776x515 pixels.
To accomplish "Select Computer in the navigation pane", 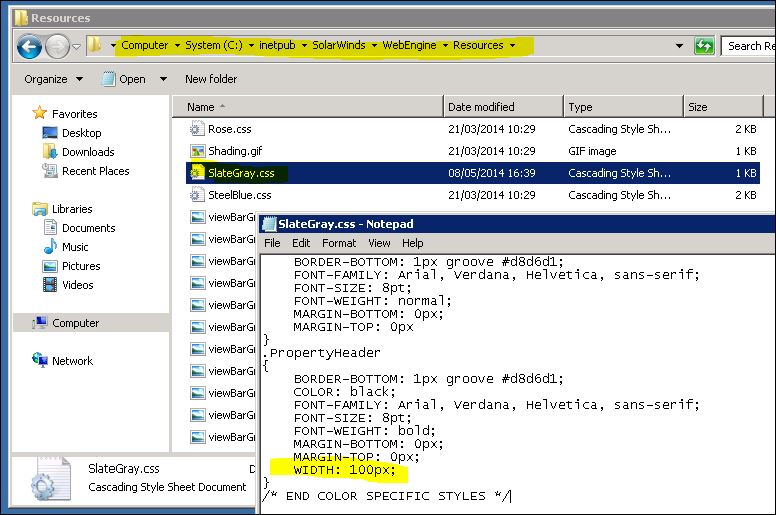I will 76,323.
